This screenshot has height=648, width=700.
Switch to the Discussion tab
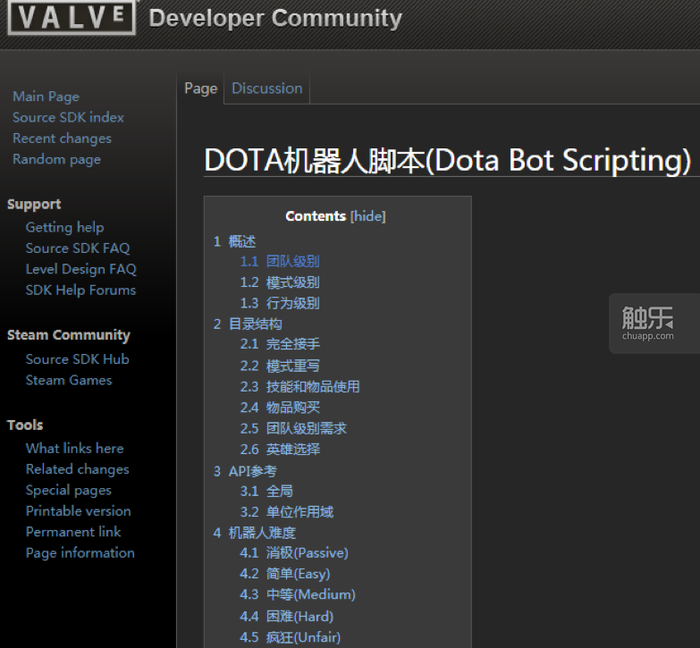coord(267,88)
